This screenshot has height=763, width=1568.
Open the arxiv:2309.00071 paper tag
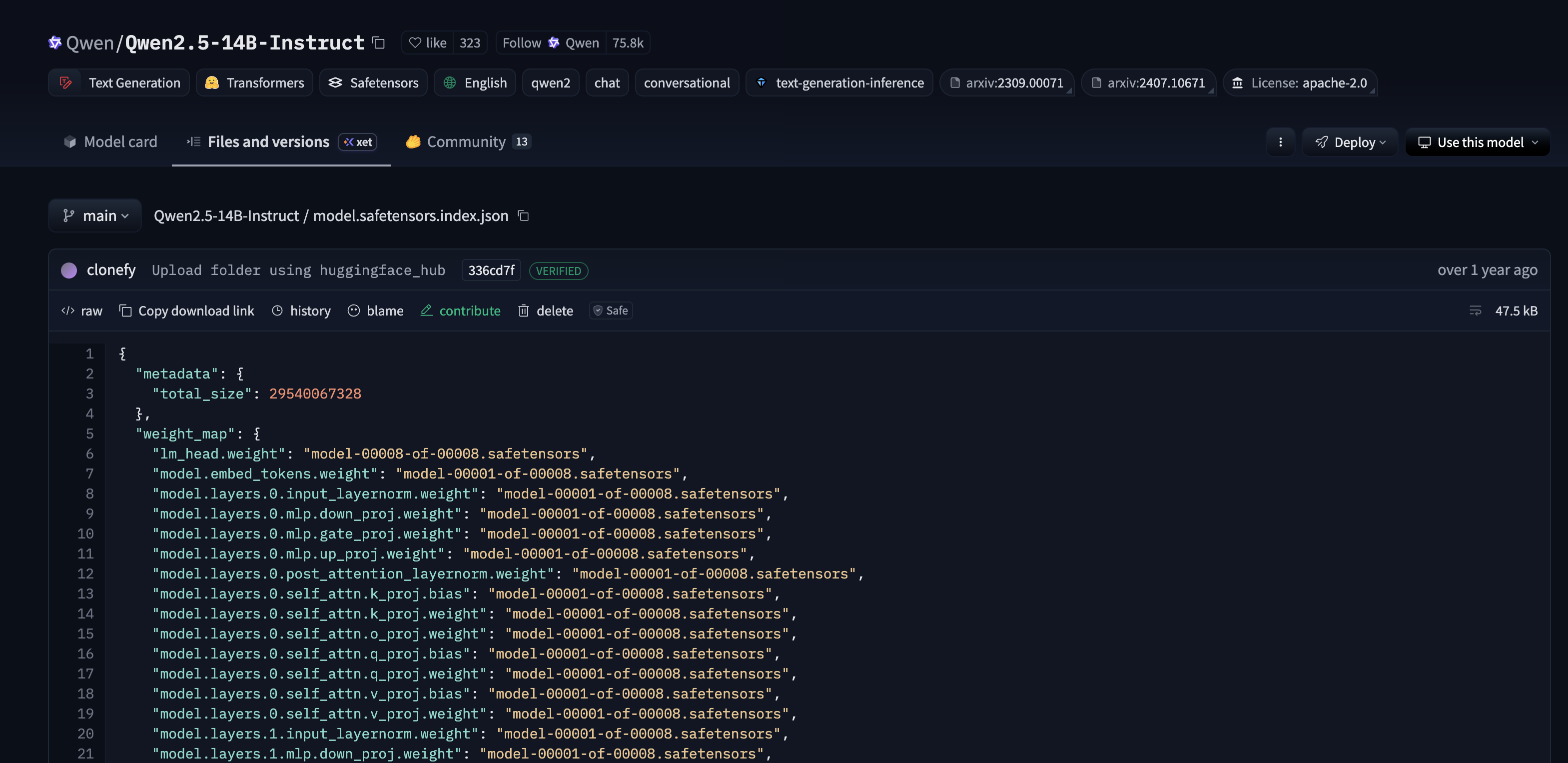pyautogui.click(x=1007, y=82)
